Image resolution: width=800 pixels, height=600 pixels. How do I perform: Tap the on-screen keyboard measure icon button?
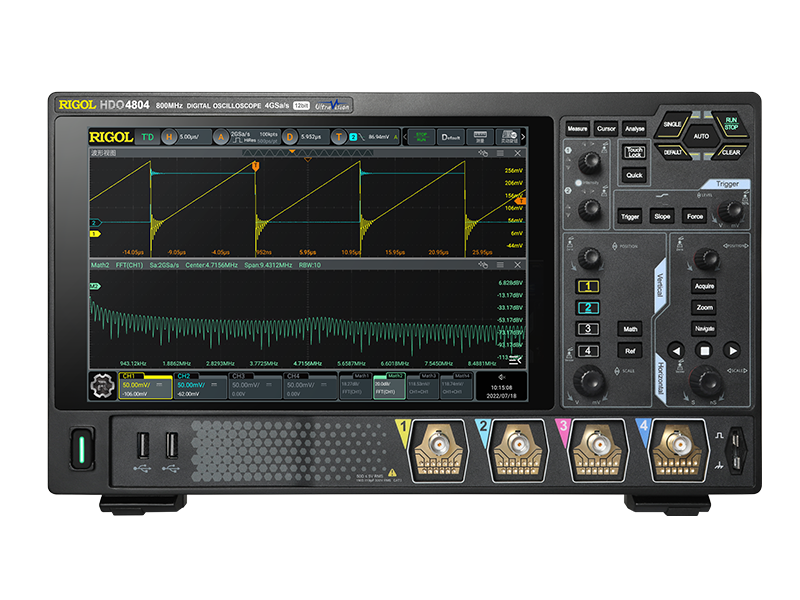[x=480, y=137]
